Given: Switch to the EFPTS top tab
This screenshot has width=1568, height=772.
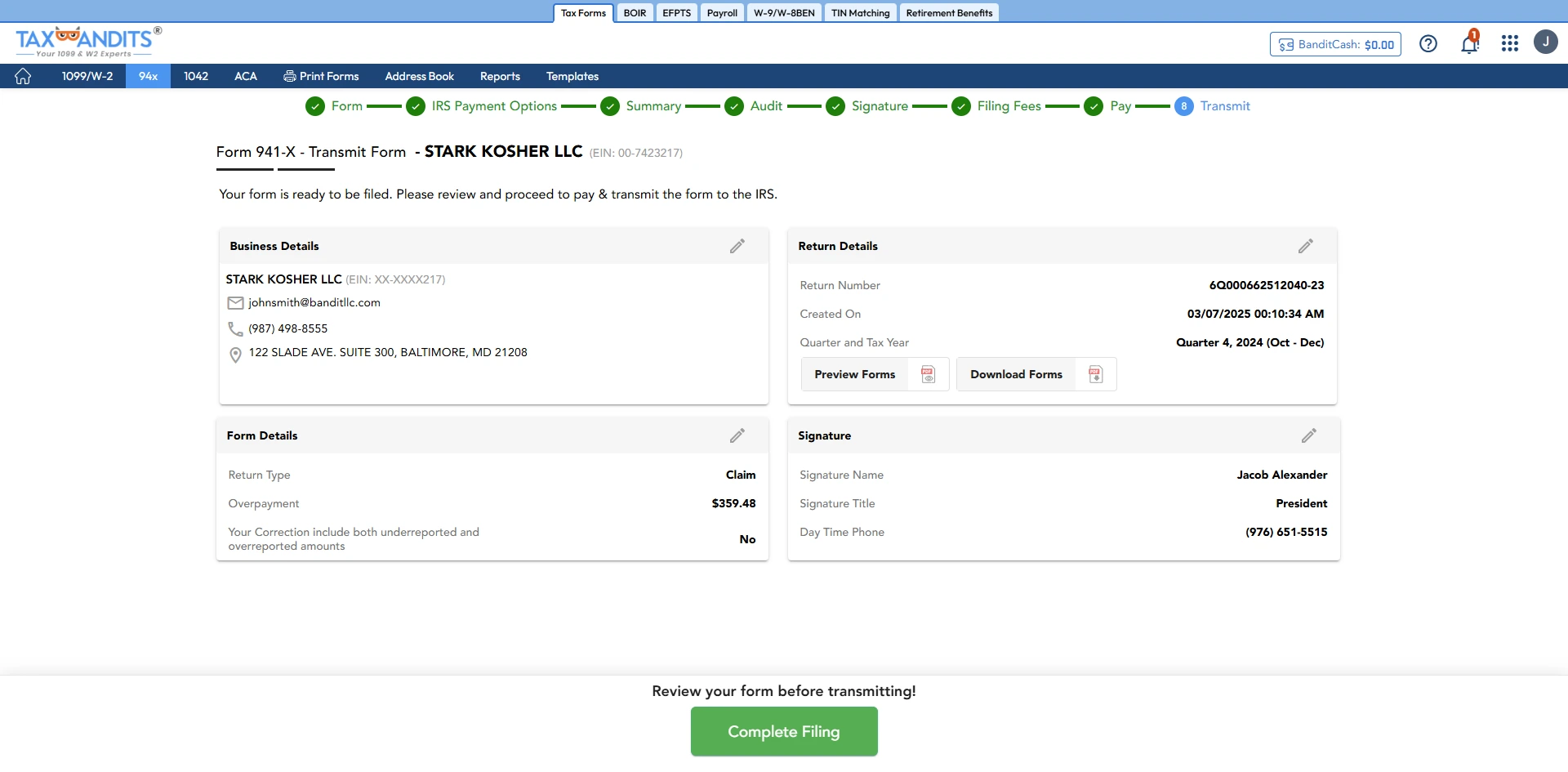Looking at the screenshot, I should point(677,13).
